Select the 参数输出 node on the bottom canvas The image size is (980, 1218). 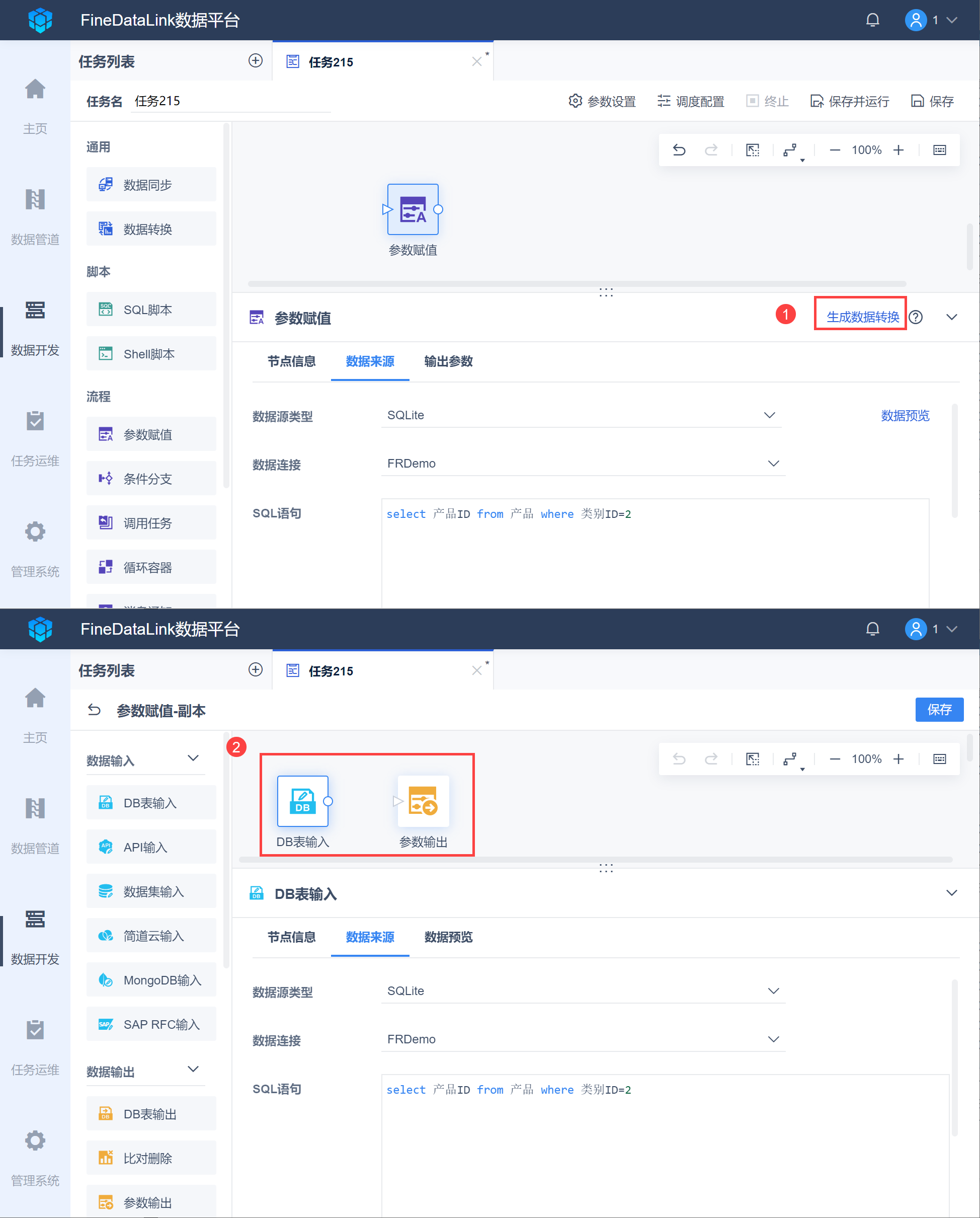[x=423, y=801]
